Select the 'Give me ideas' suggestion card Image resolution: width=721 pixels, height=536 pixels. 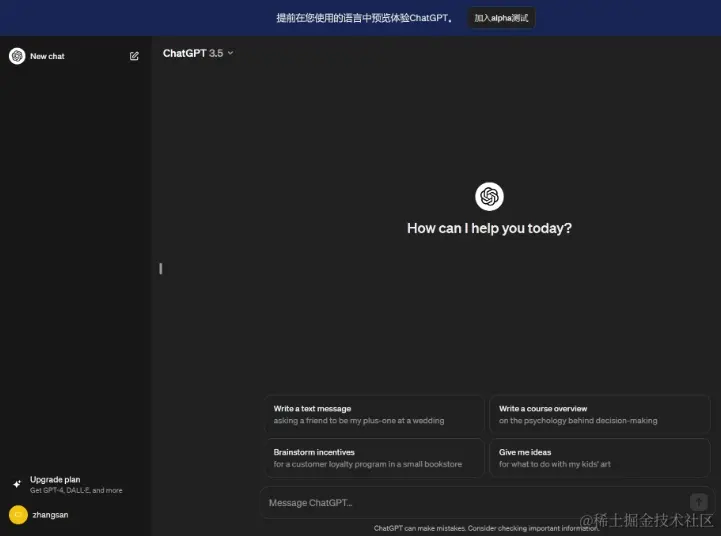[600, 458]
